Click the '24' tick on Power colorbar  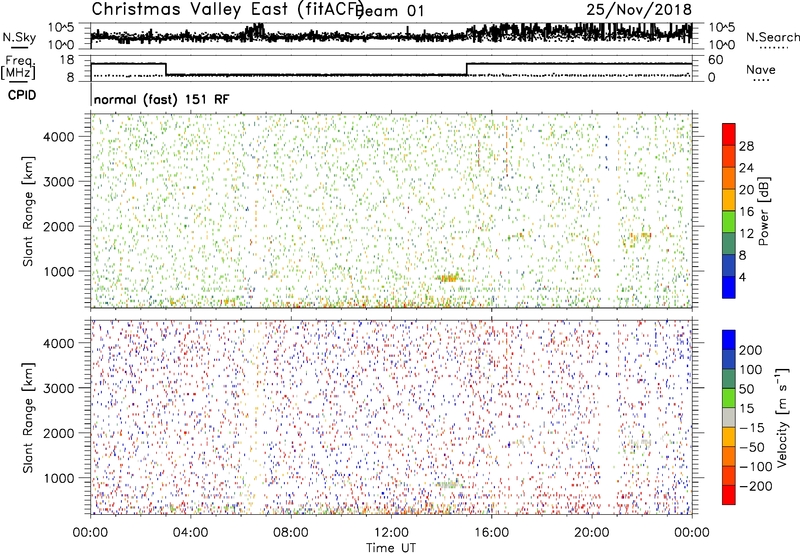746,168
